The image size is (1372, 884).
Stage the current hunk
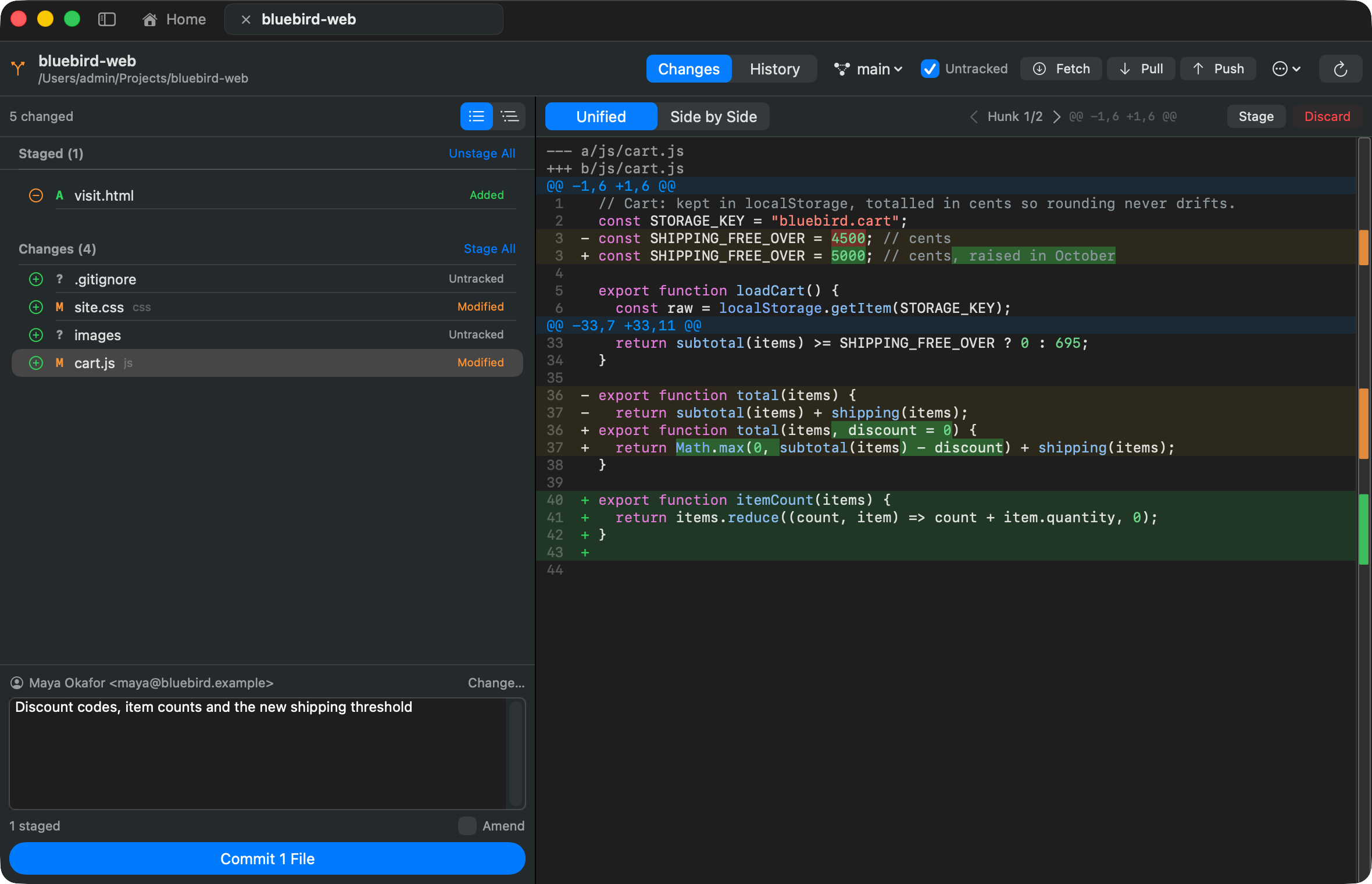coord(1256,116)
